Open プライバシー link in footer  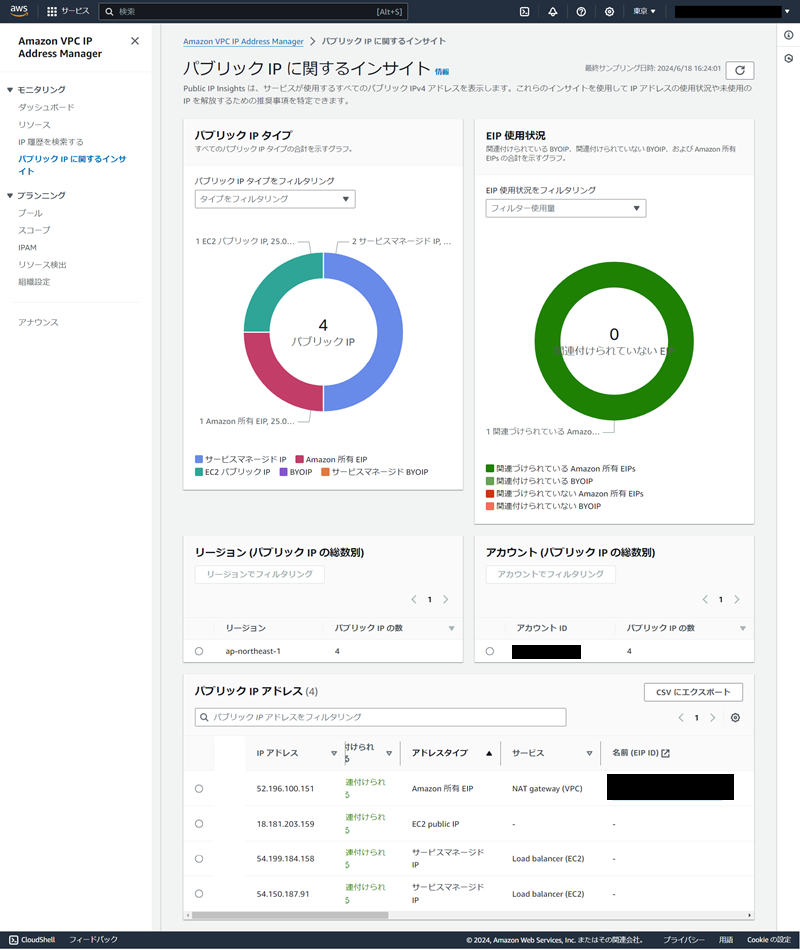[x=684, y=940]
